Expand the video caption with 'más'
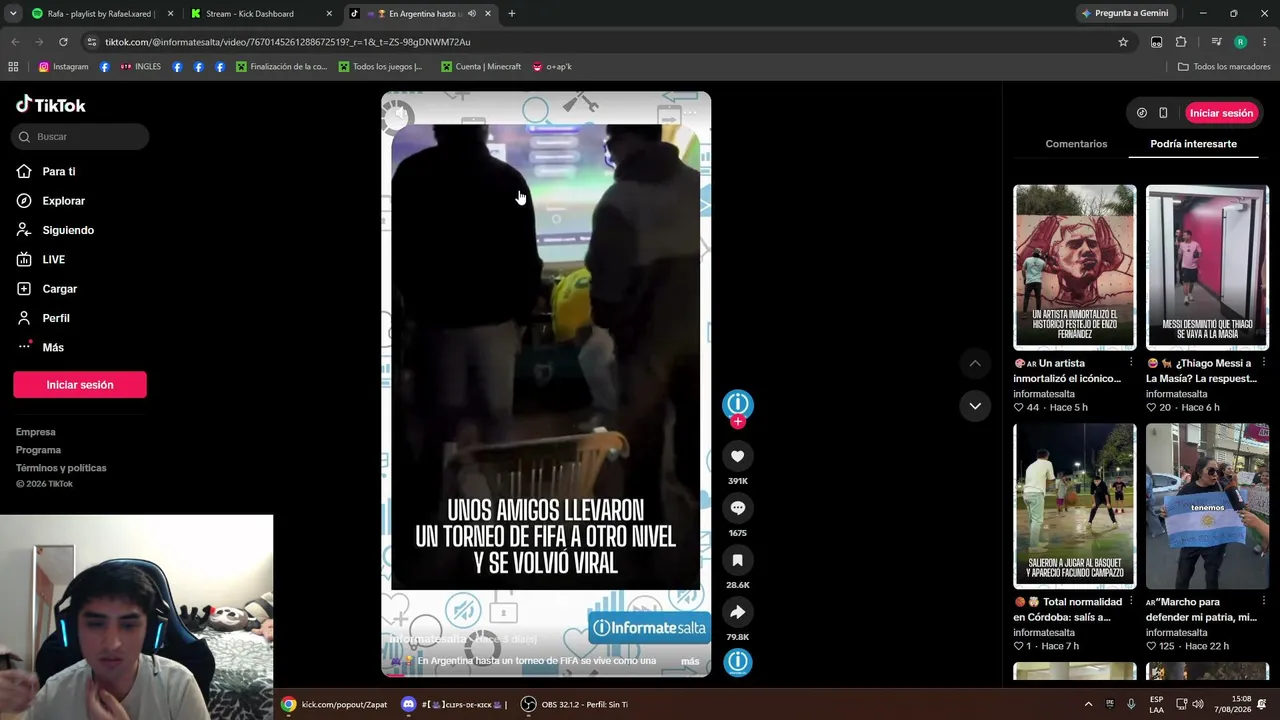Viewport: 1280px width, 720px height. 690,661
